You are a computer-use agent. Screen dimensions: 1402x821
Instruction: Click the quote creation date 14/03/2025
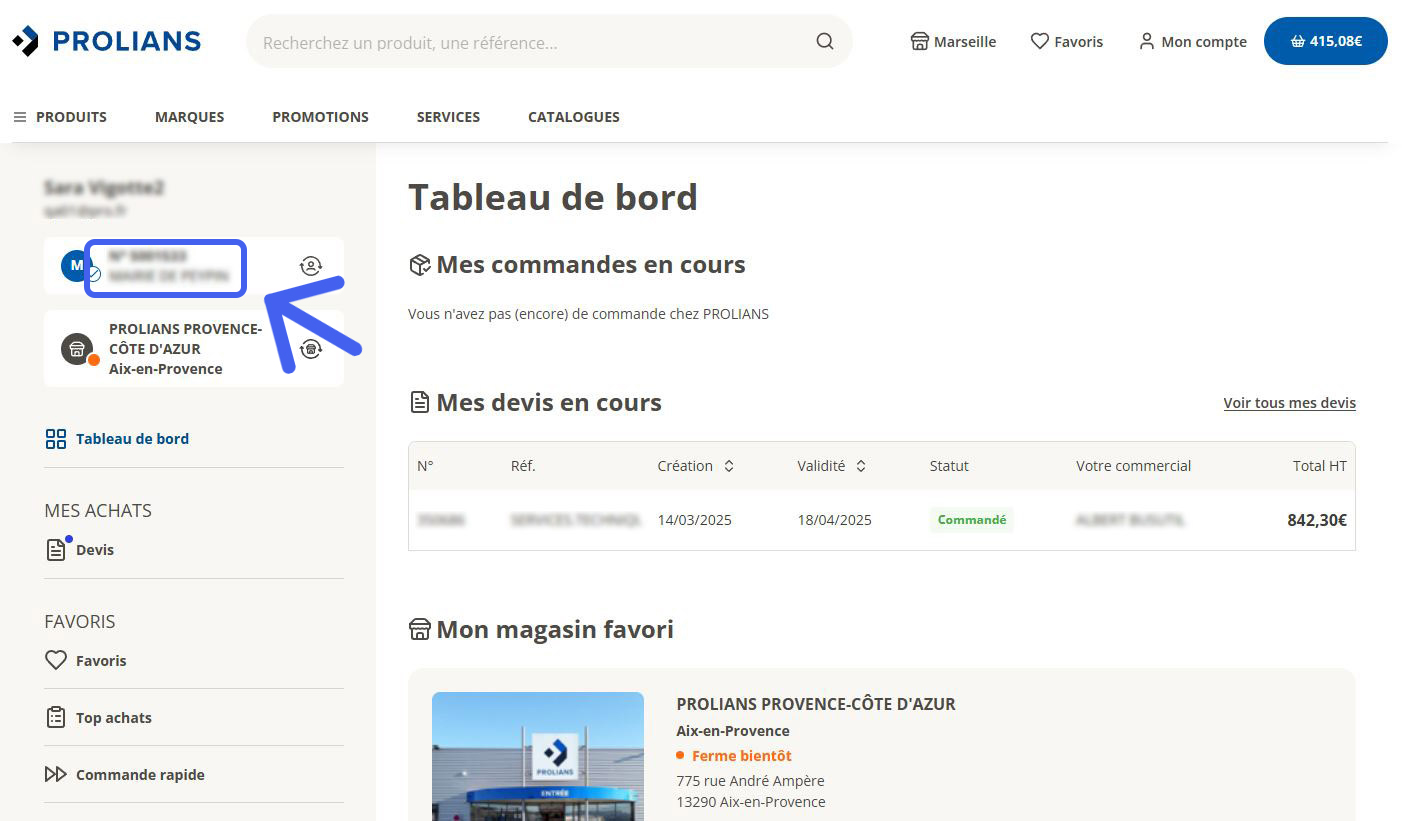coord(695,520)
